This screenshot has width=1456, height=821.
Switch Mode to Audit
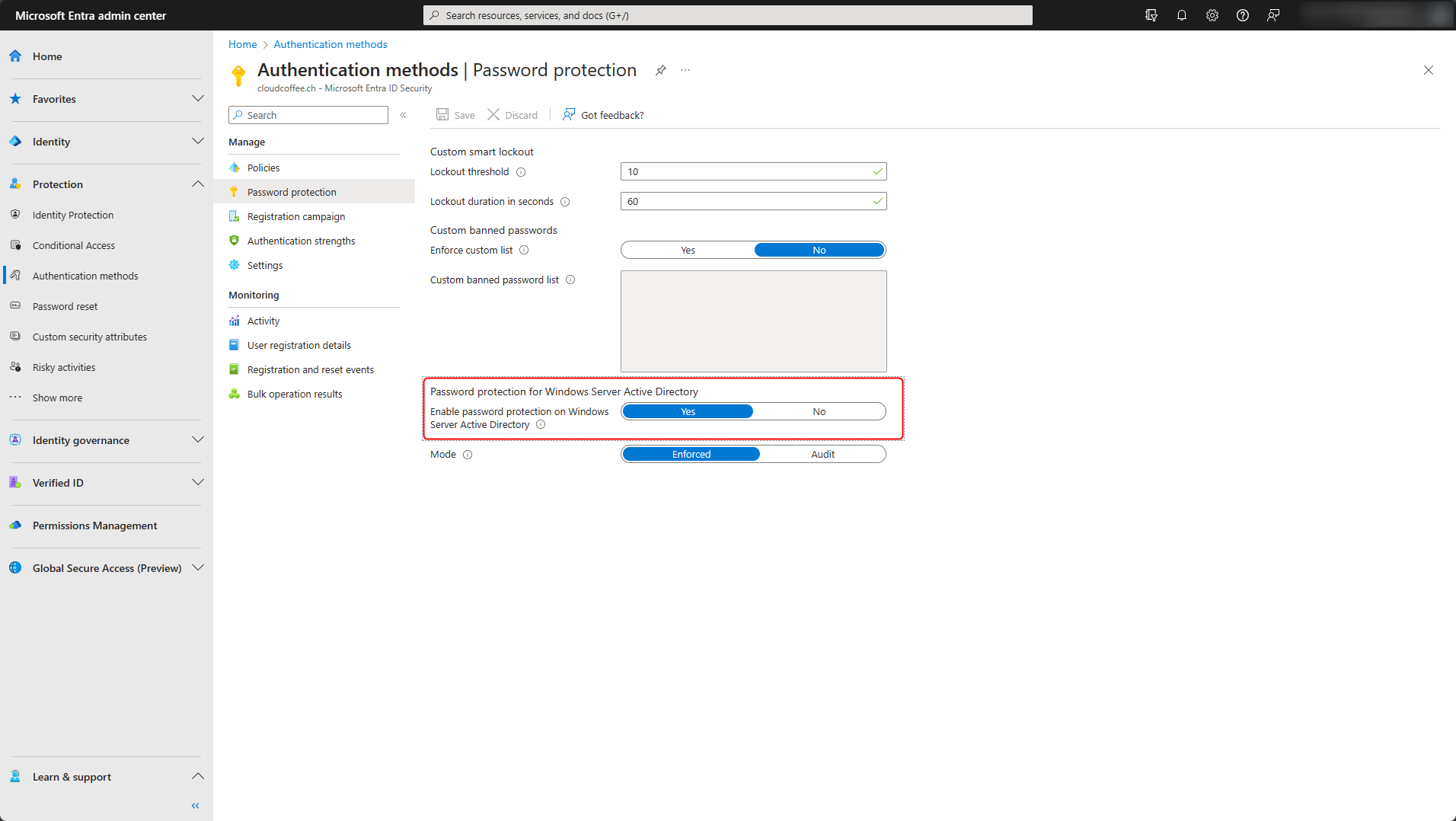coord(822,454)
